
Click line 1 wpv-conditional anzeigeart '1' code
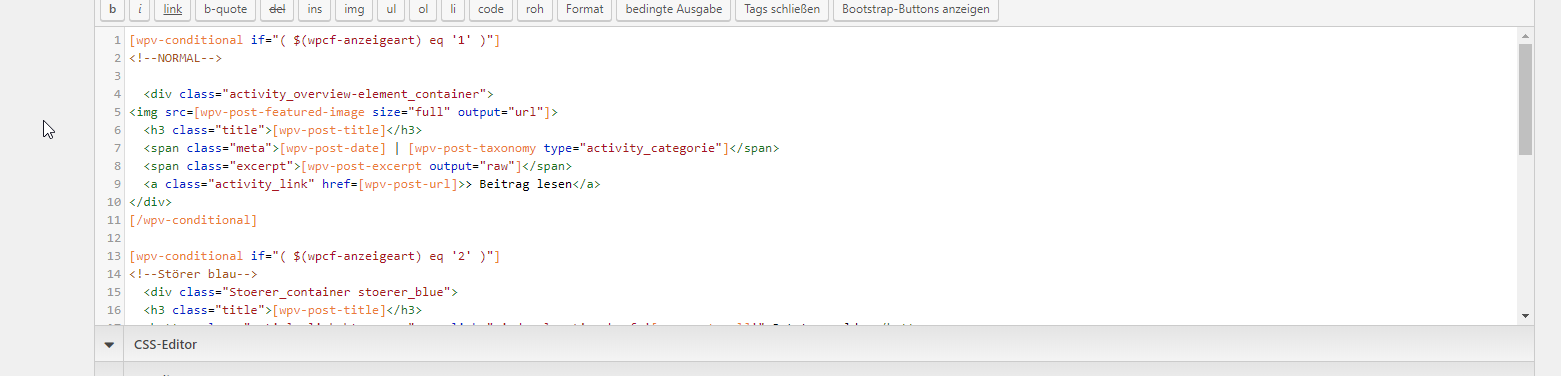point(314,40)
